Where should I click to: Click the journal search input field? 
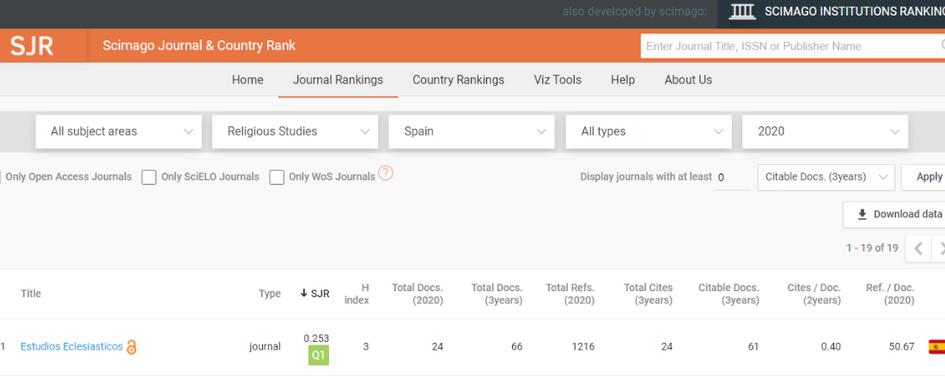pos(793,46)
